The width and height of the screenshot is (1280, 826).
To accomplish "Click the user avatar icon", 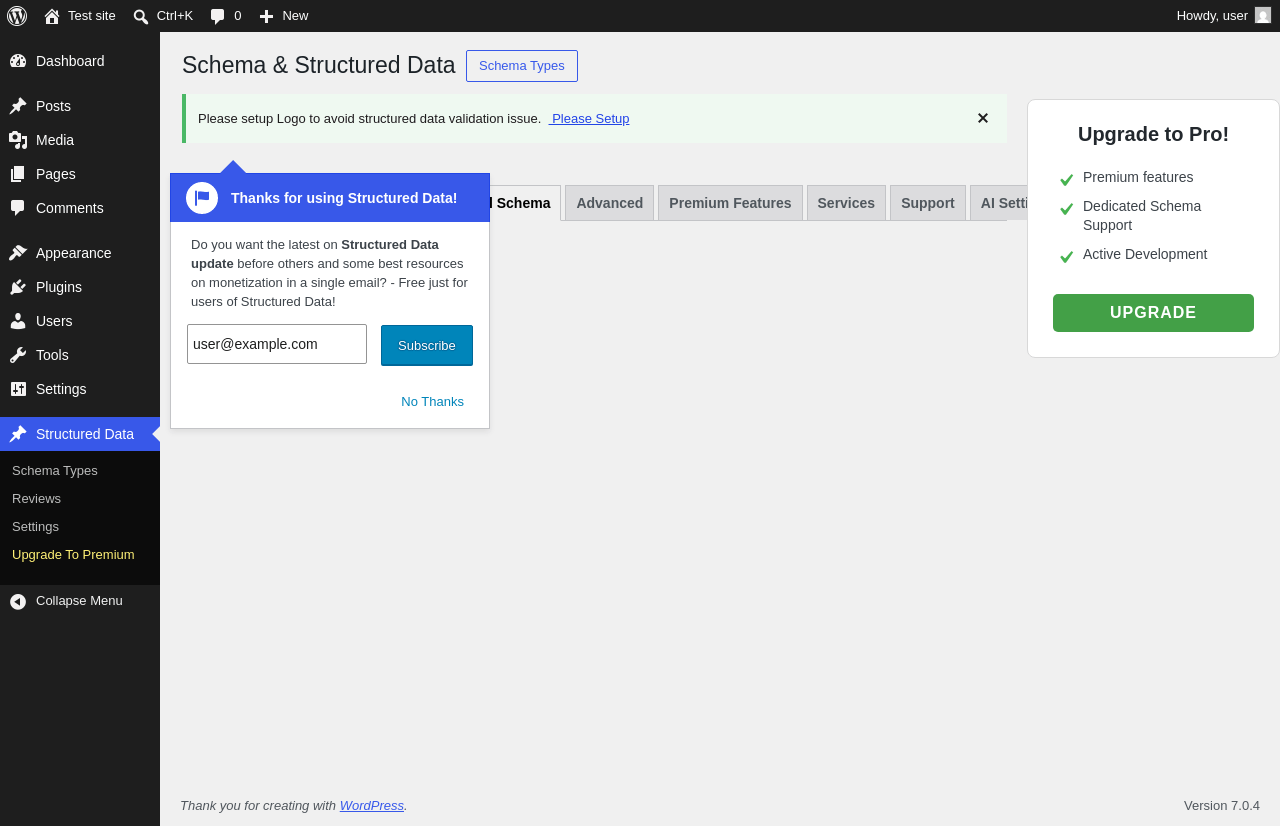I will pyautogui.click(x=1263, y=15).
